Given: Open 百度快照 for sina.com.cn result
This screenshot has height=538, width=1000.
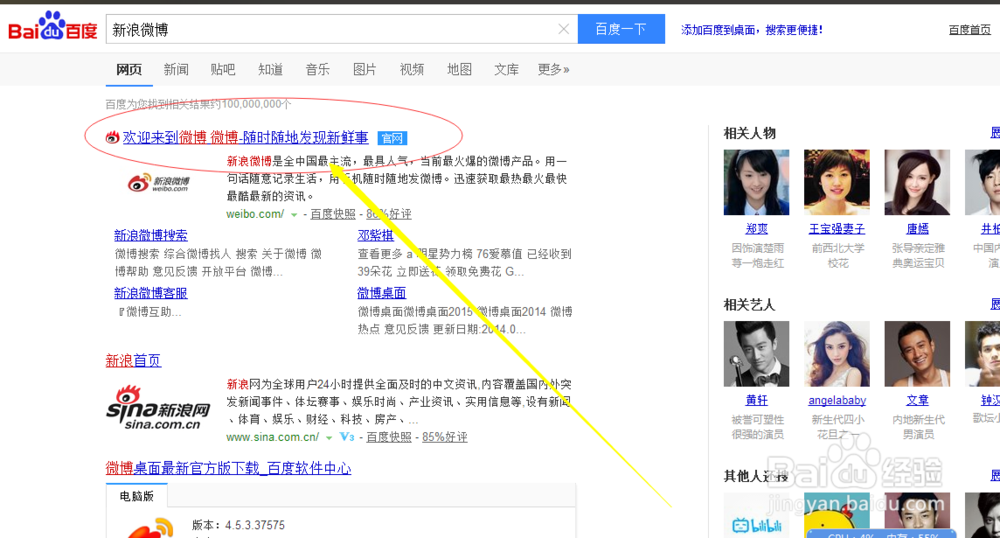Looking at the screenshot, I should point(388,437).
